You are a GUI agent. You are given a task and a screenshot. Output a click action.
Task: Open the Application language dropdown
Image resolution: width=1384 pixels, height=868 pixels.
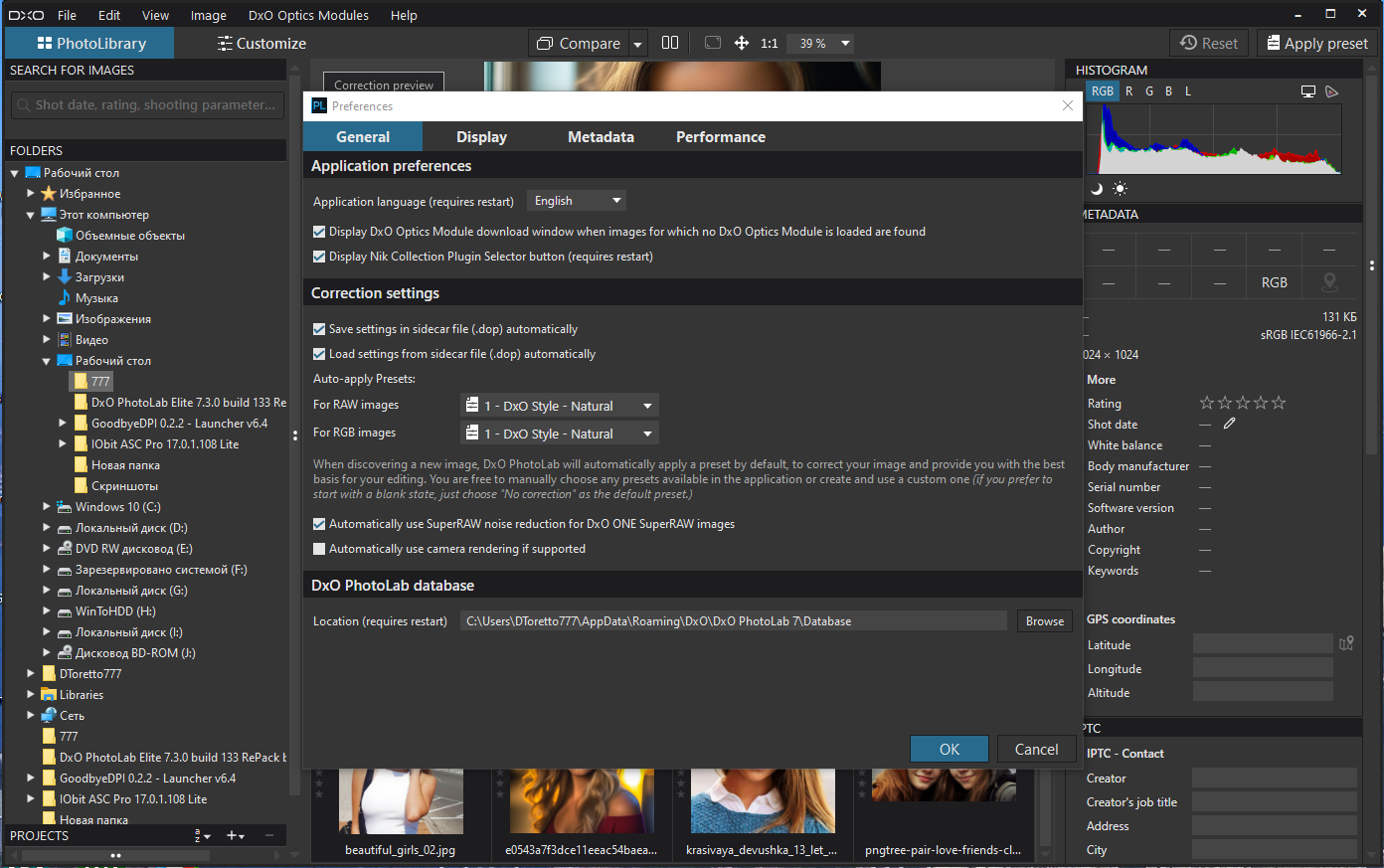(577, 201)
